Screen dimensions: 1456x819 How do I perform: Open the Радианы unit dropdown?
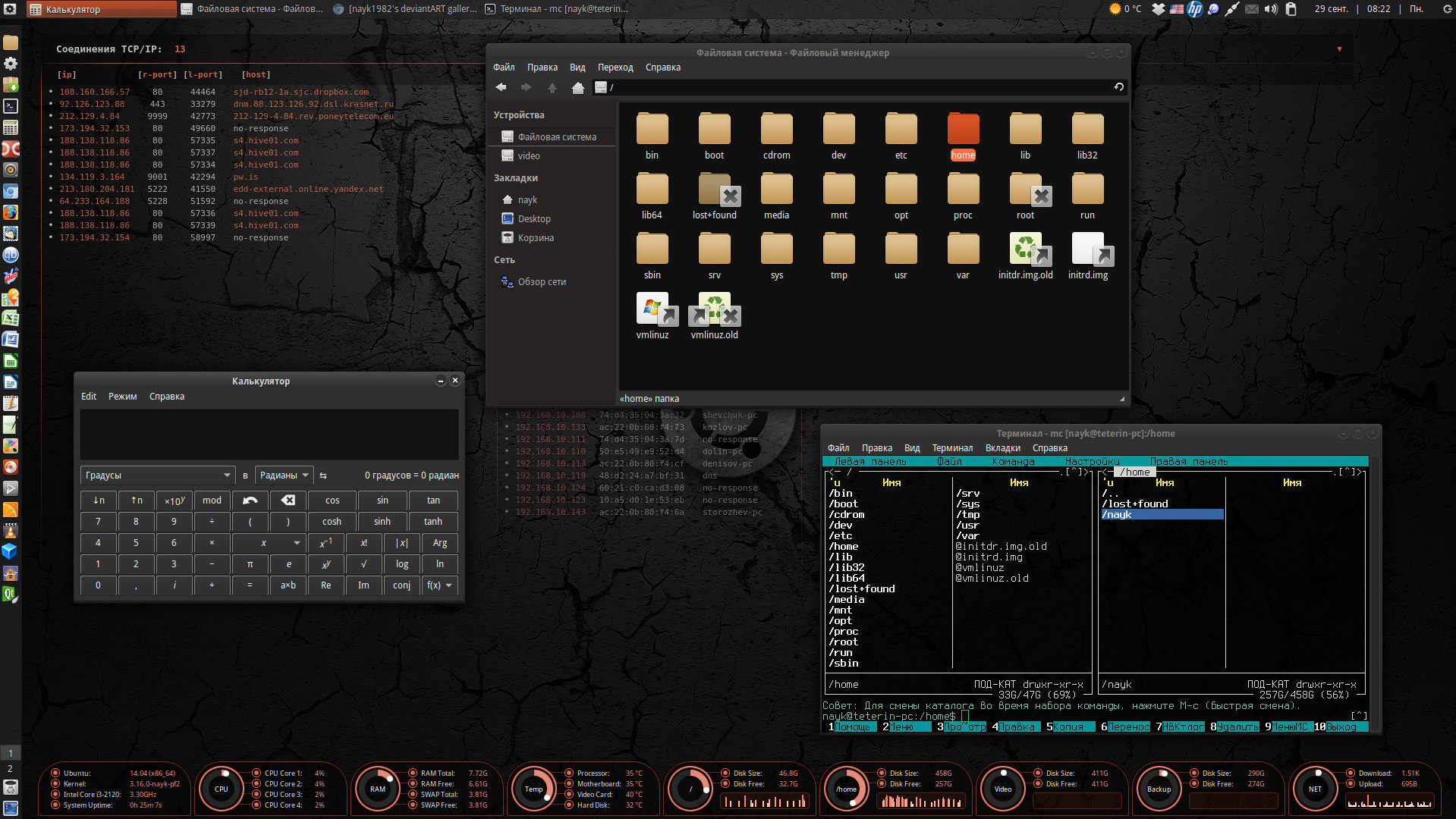point(284,475)
